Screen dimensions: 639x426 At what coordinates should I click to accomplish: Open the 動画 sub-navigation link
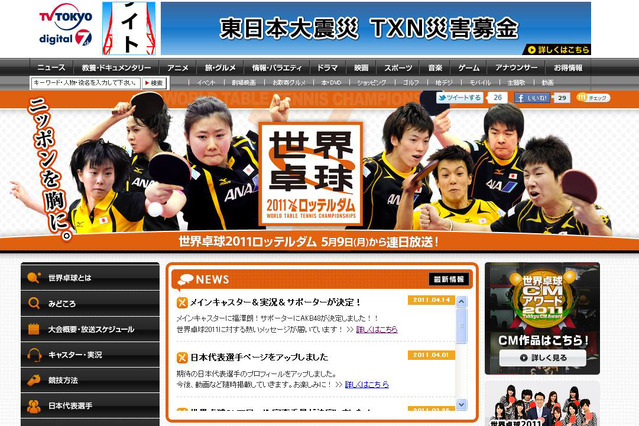pyautogui.click(x=547, y=83)
